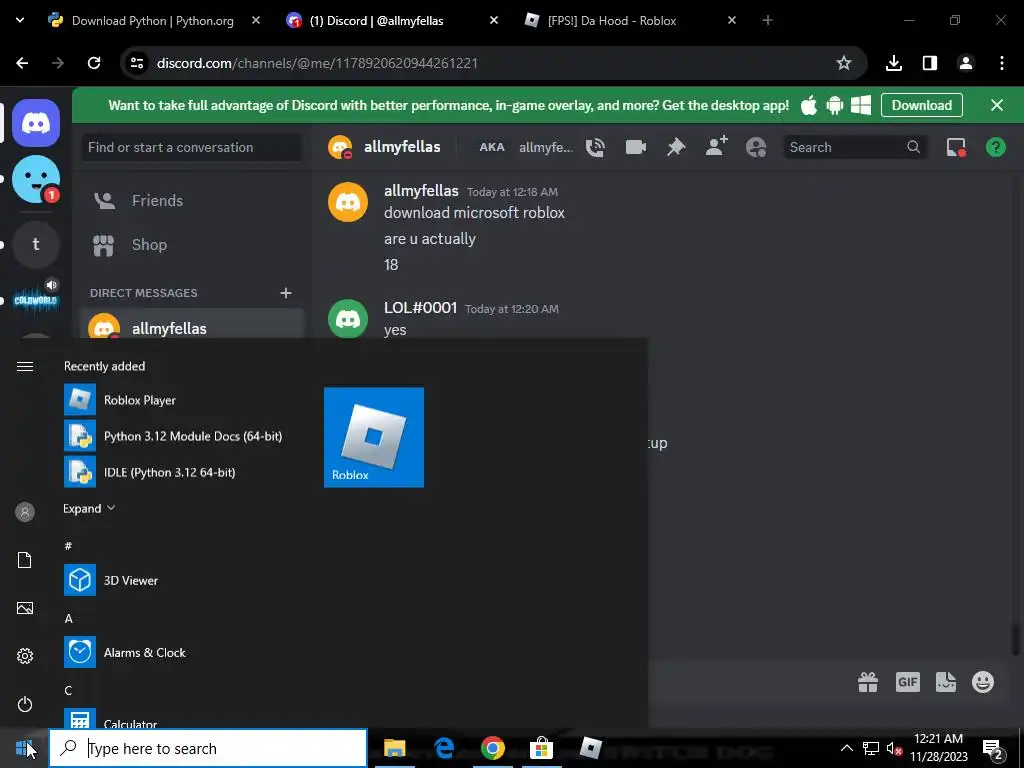Show user profile panel icon
This screenshot has height=768, width=1024.
coord(756,148)
